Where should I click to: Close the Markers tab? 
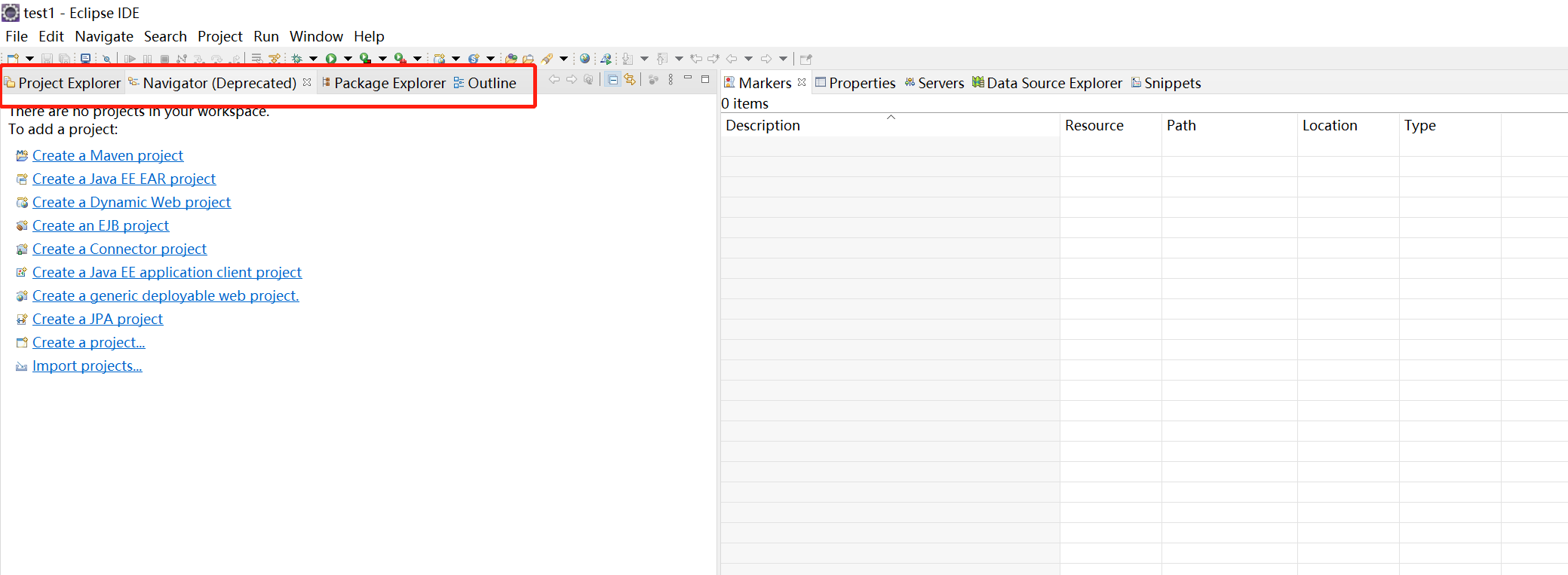coord(802,82)
